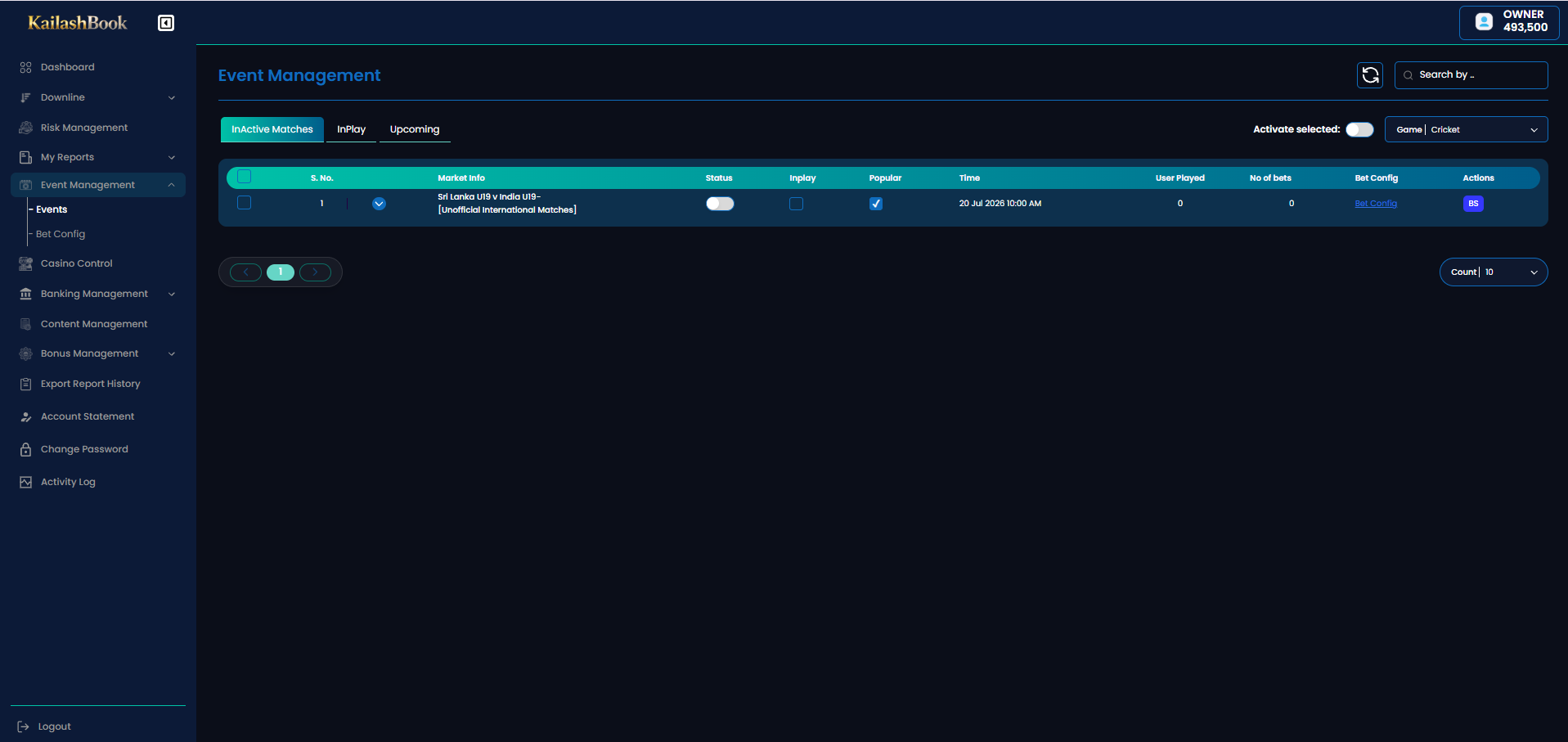Image resolution: width=1568 pixels, height=742 pixels.
Task: Click the Risk Management icon
Action: coord(25,128)
